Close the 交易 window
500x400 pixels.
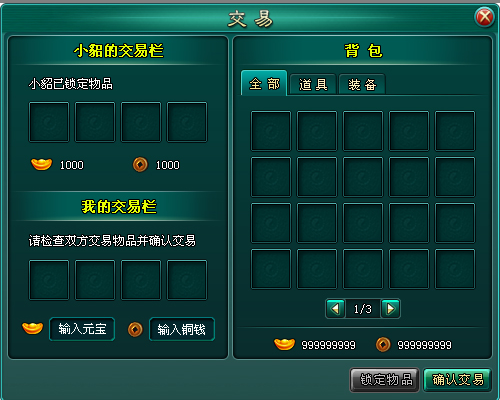click(484, 17)
